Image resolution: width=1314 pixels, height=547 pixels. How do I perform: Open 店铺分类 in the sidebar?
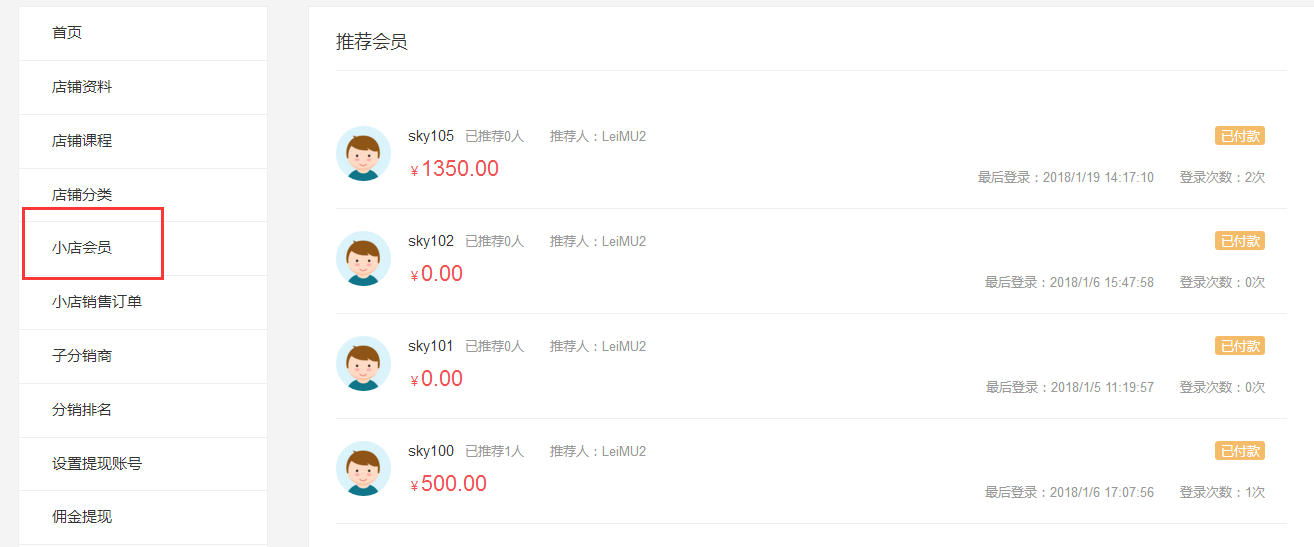click(143, 194)
